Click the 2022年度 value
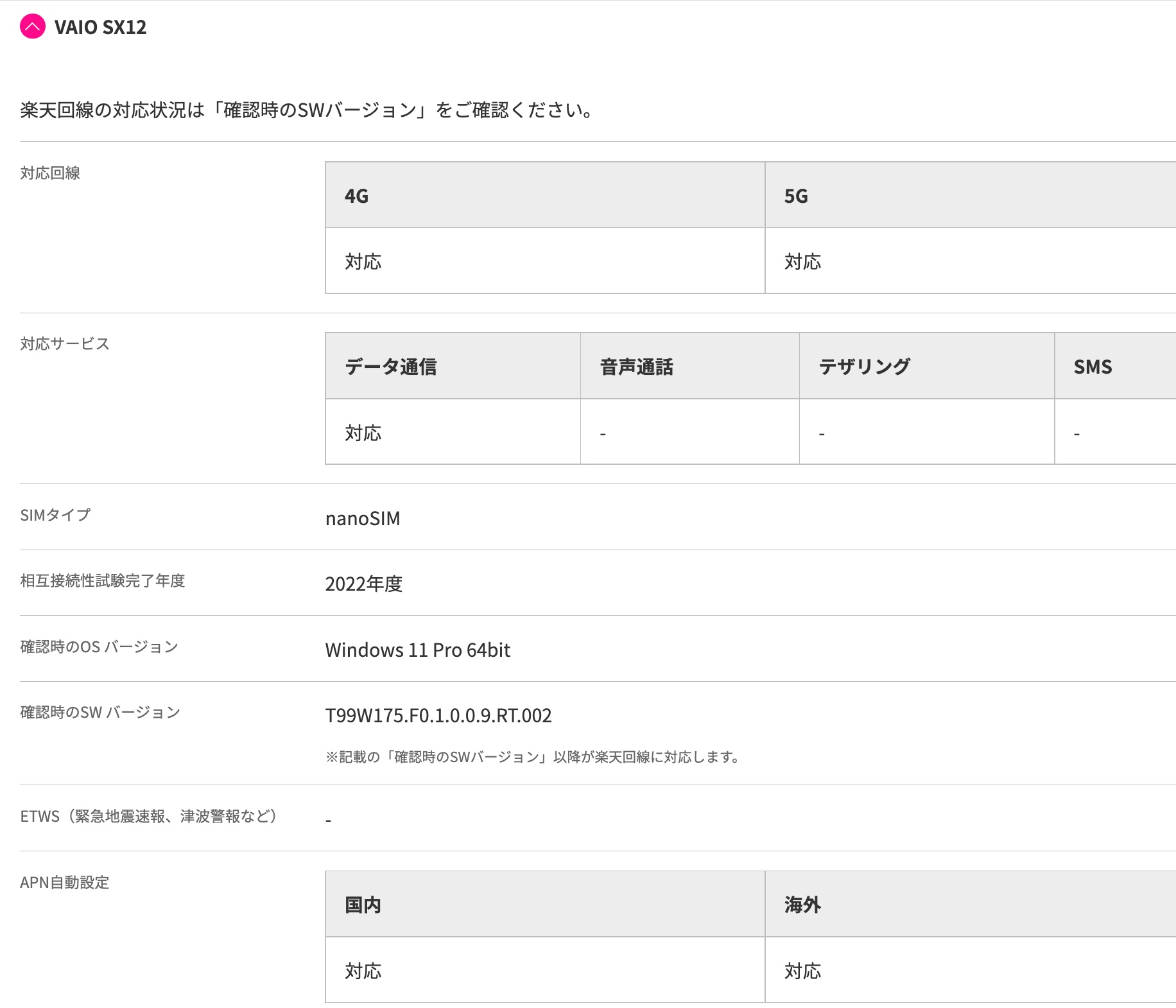The image size is (1176, 1008). click(364, 584)
